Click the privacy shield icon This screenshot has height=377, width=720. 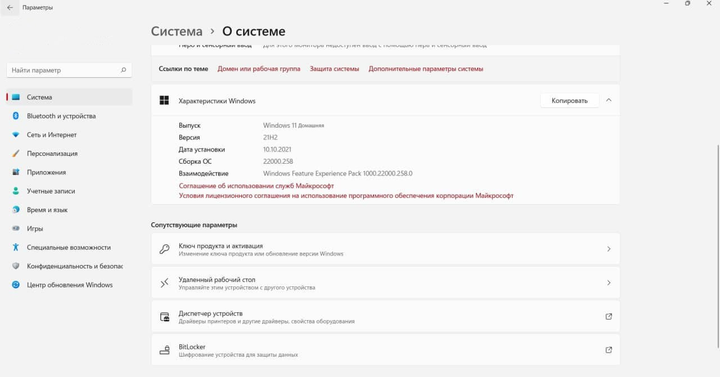click(16, 266)
